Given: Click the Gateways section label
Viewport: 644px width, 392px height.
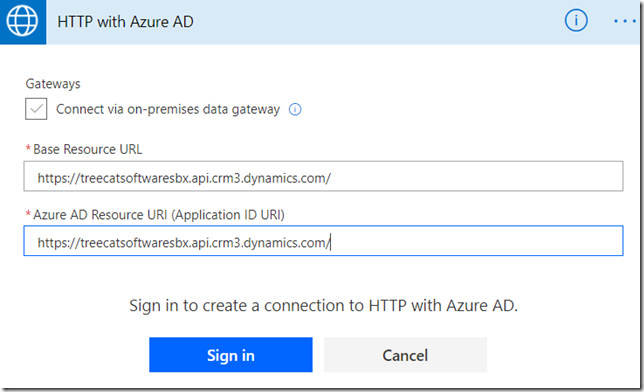Looking at the screenshot, I should click(x=53, y=84).
